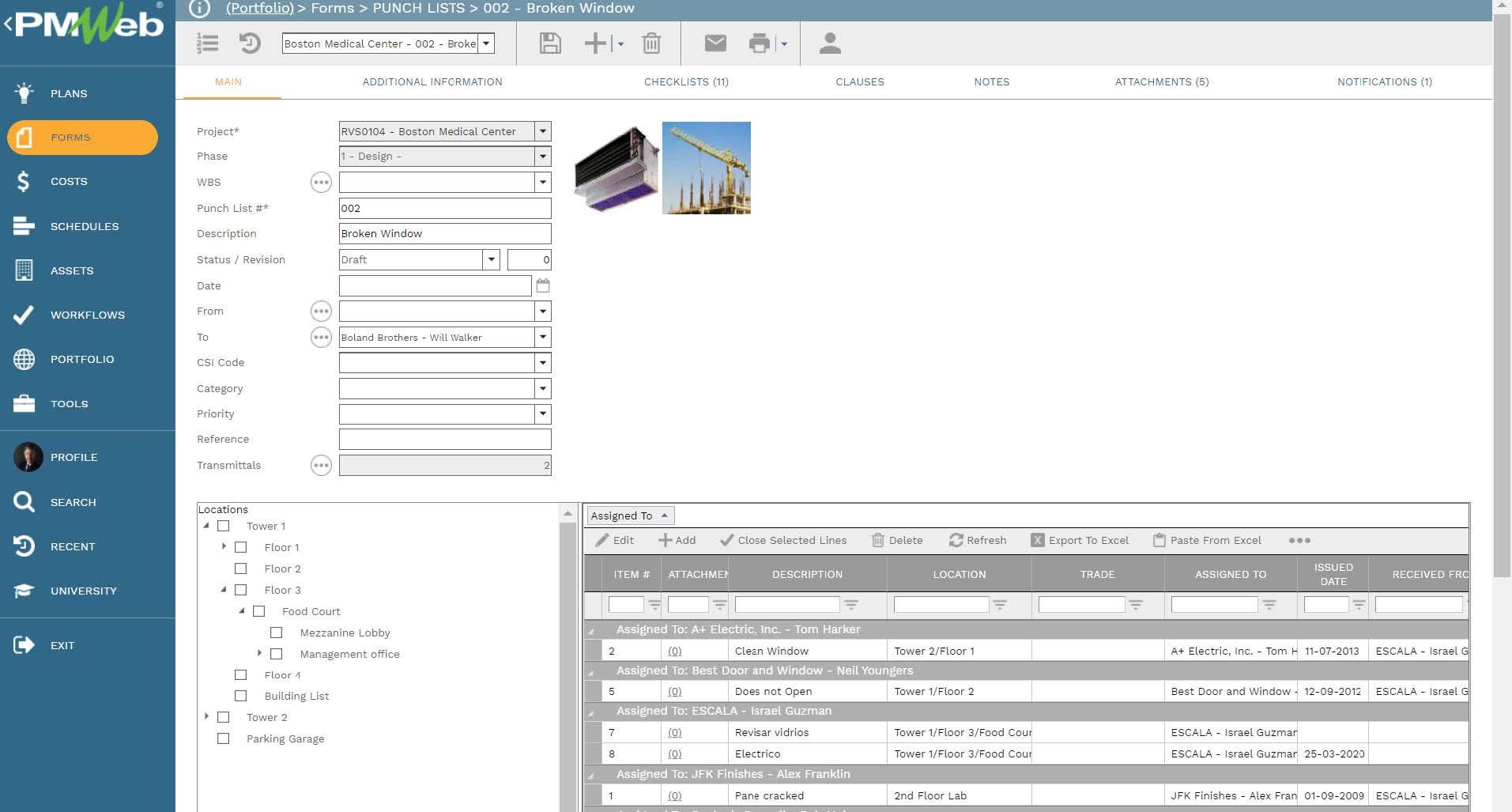
Task: Tick the Parking Garage checkbox
Action: 224,738
